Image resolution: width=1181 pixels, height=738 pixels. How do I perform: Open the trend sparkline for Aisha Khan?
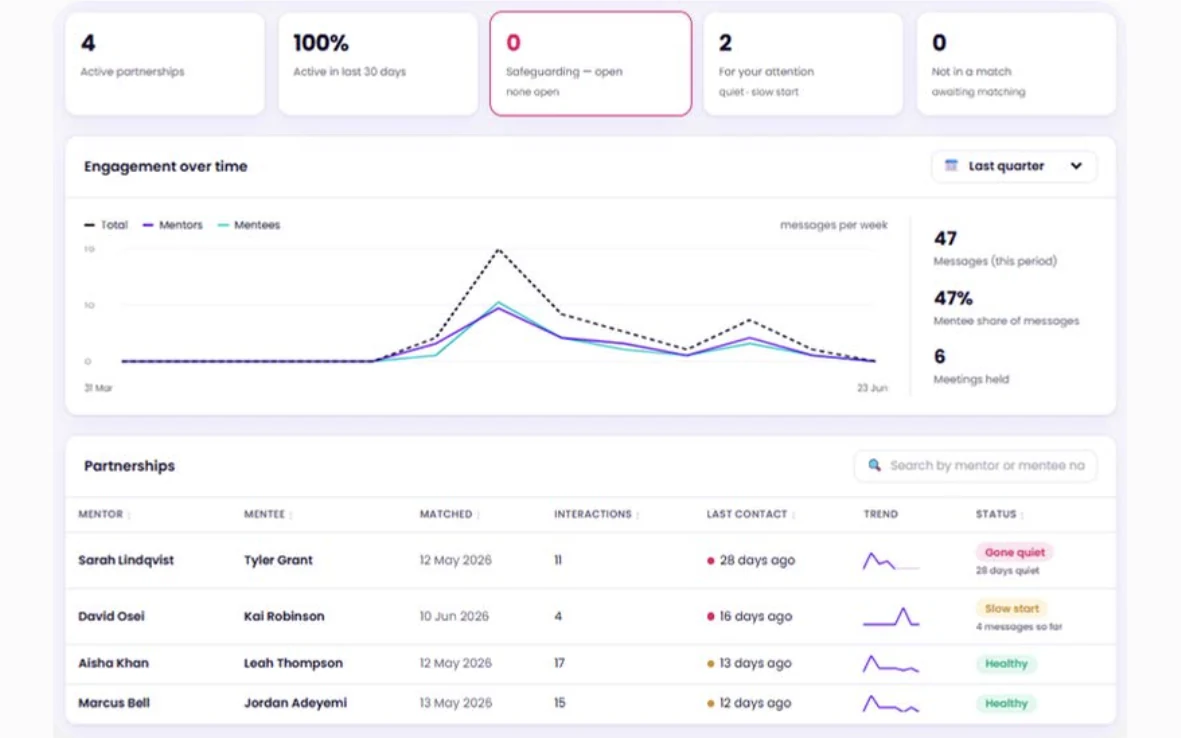891,664
